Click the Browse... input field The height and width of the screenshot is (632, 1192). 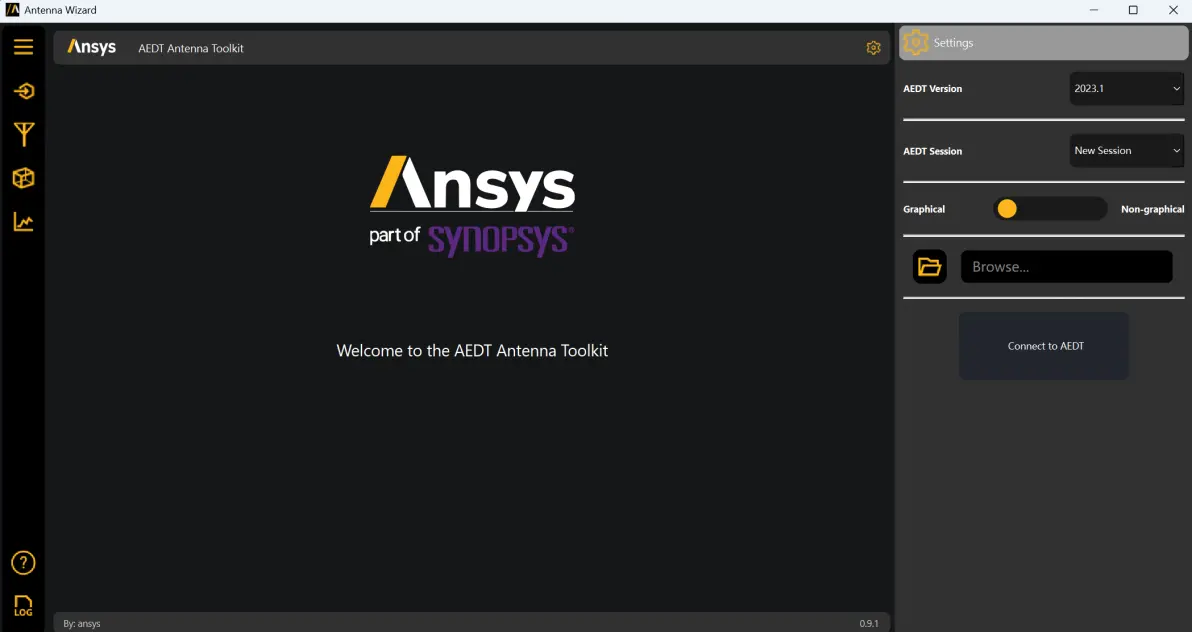(x=1067, y=267)
